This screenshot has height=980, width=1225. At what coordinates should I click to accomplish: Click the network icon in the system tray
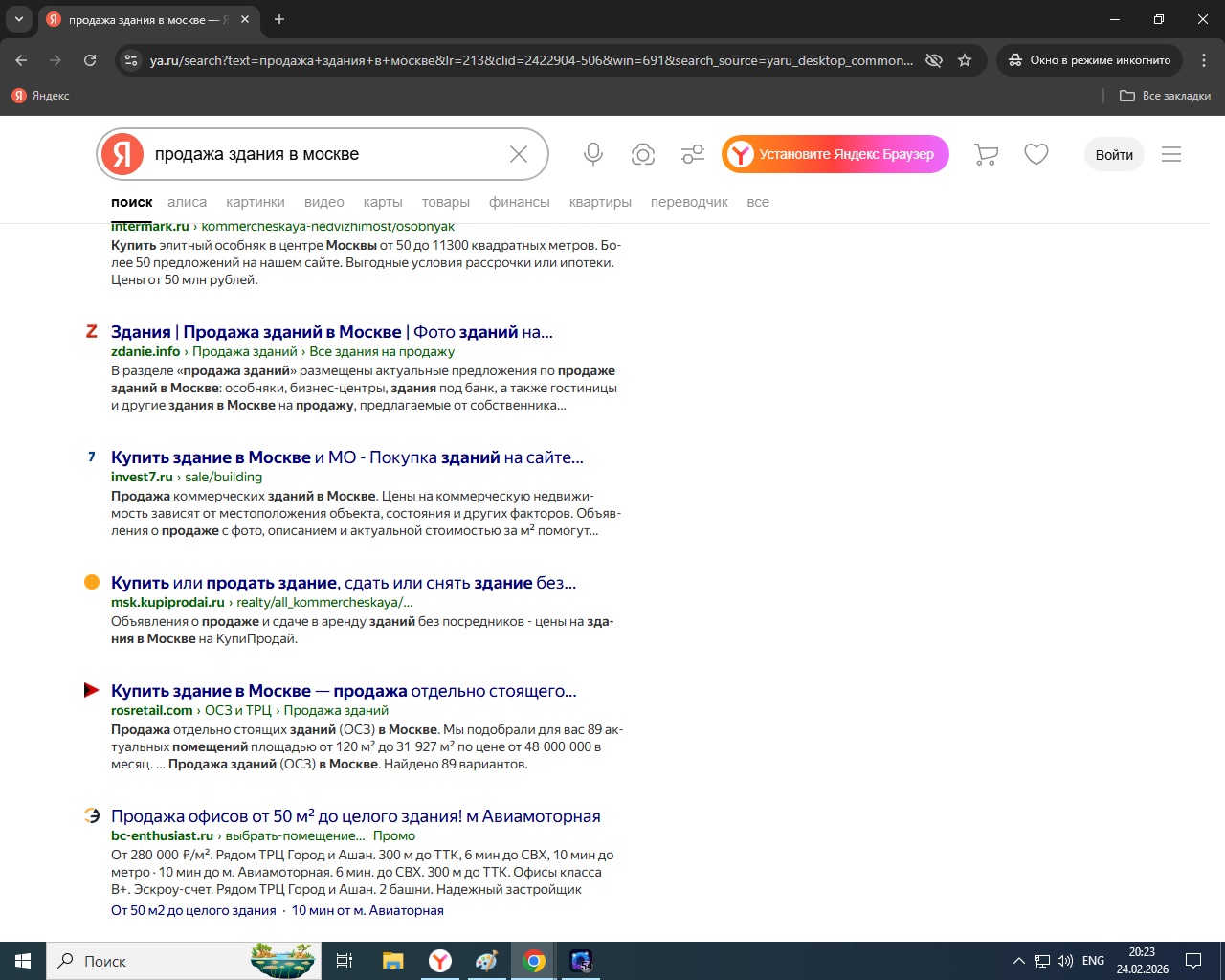(1042, 961)
